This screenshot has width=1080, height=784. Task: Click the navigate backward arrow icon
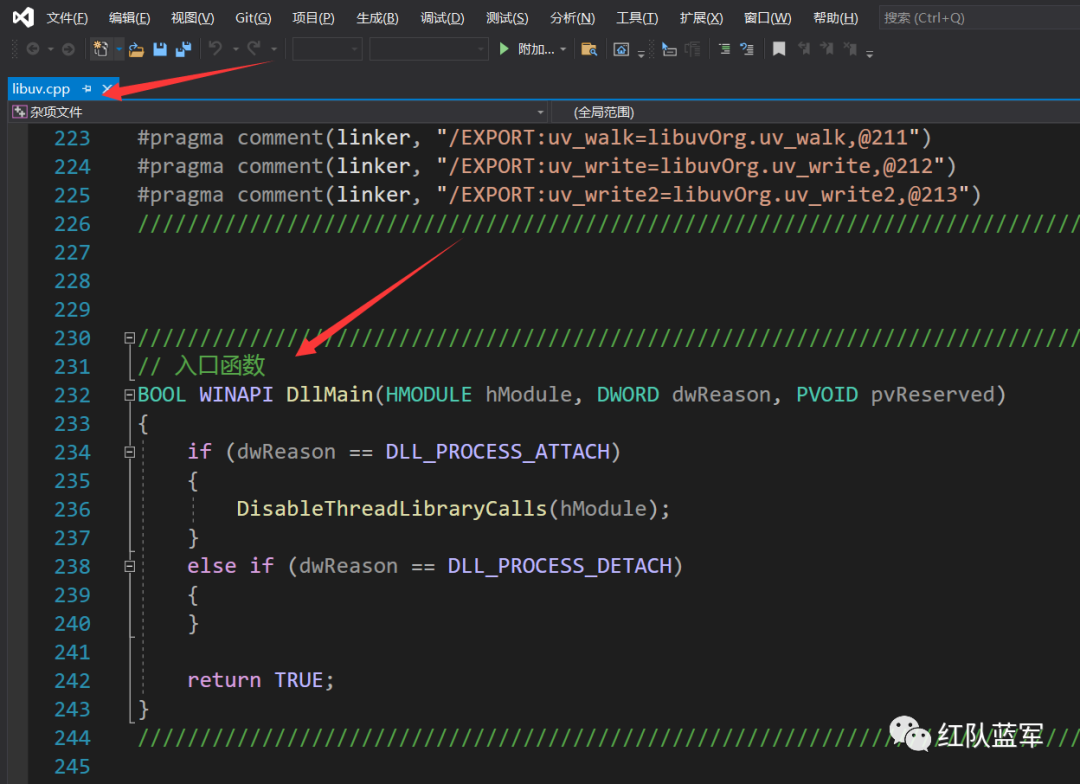pos(32,49)
